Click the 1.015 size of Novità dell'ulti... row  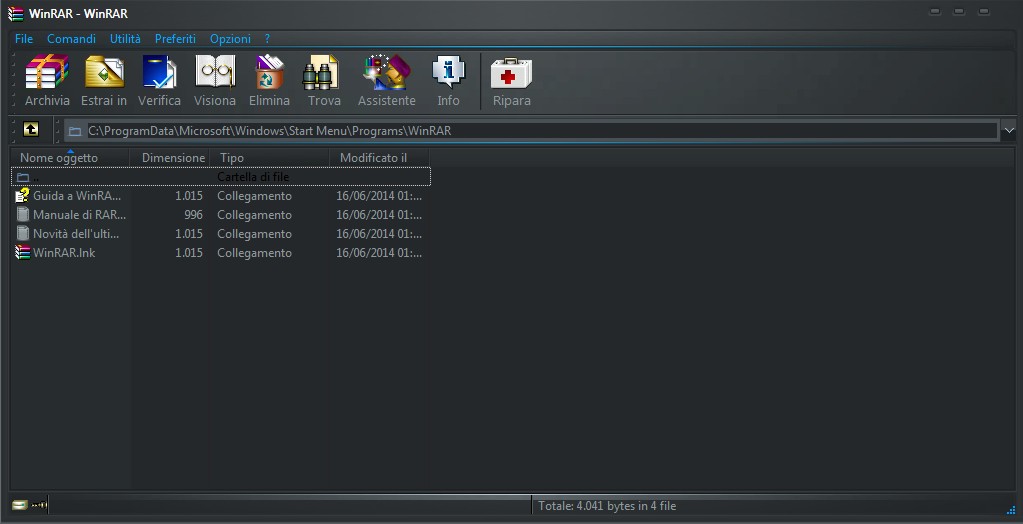tap(189, 234)
